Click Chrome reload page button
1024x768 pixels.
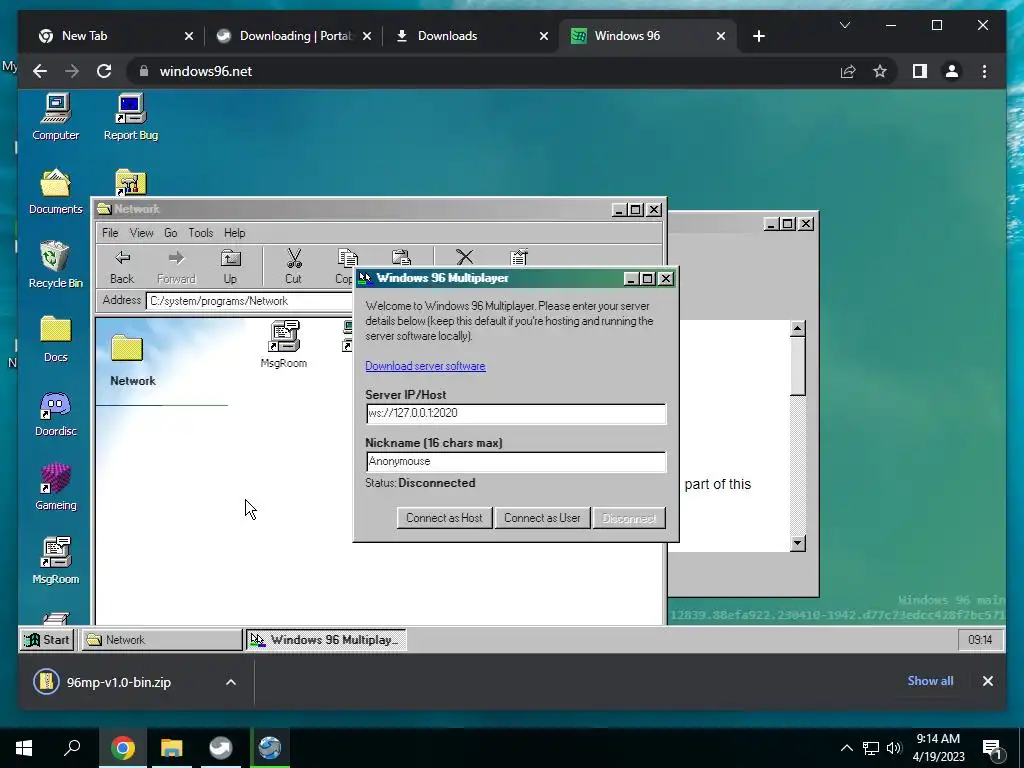point(104,71)
